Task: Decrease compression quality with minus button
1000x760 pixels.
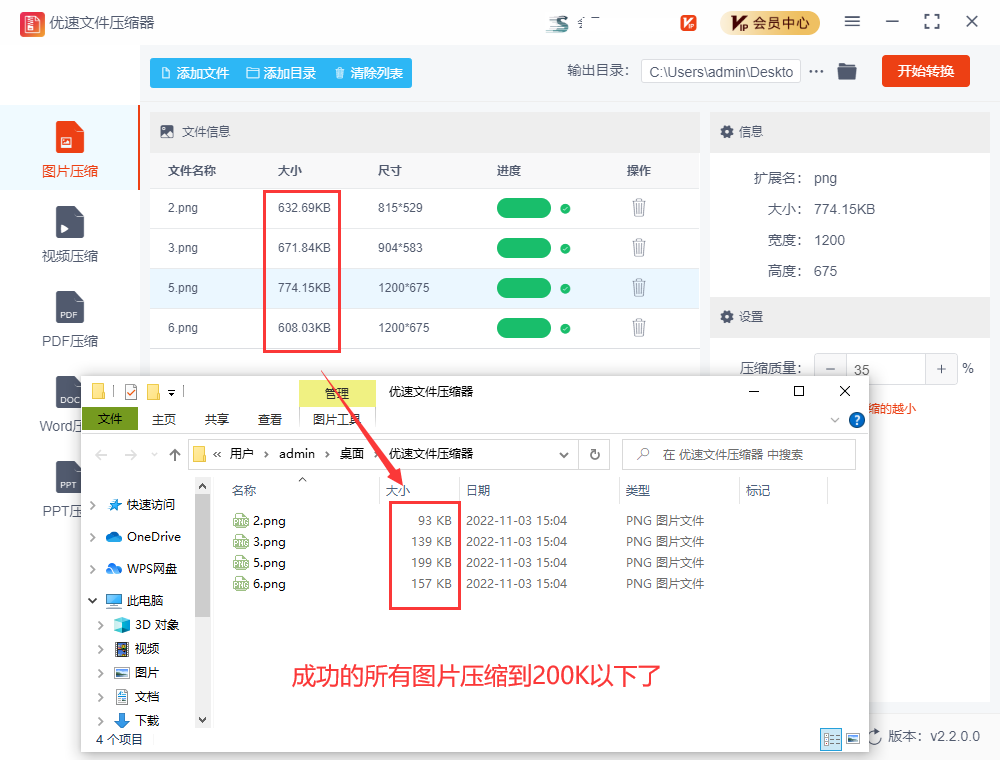Action: (x=830, y=369)
